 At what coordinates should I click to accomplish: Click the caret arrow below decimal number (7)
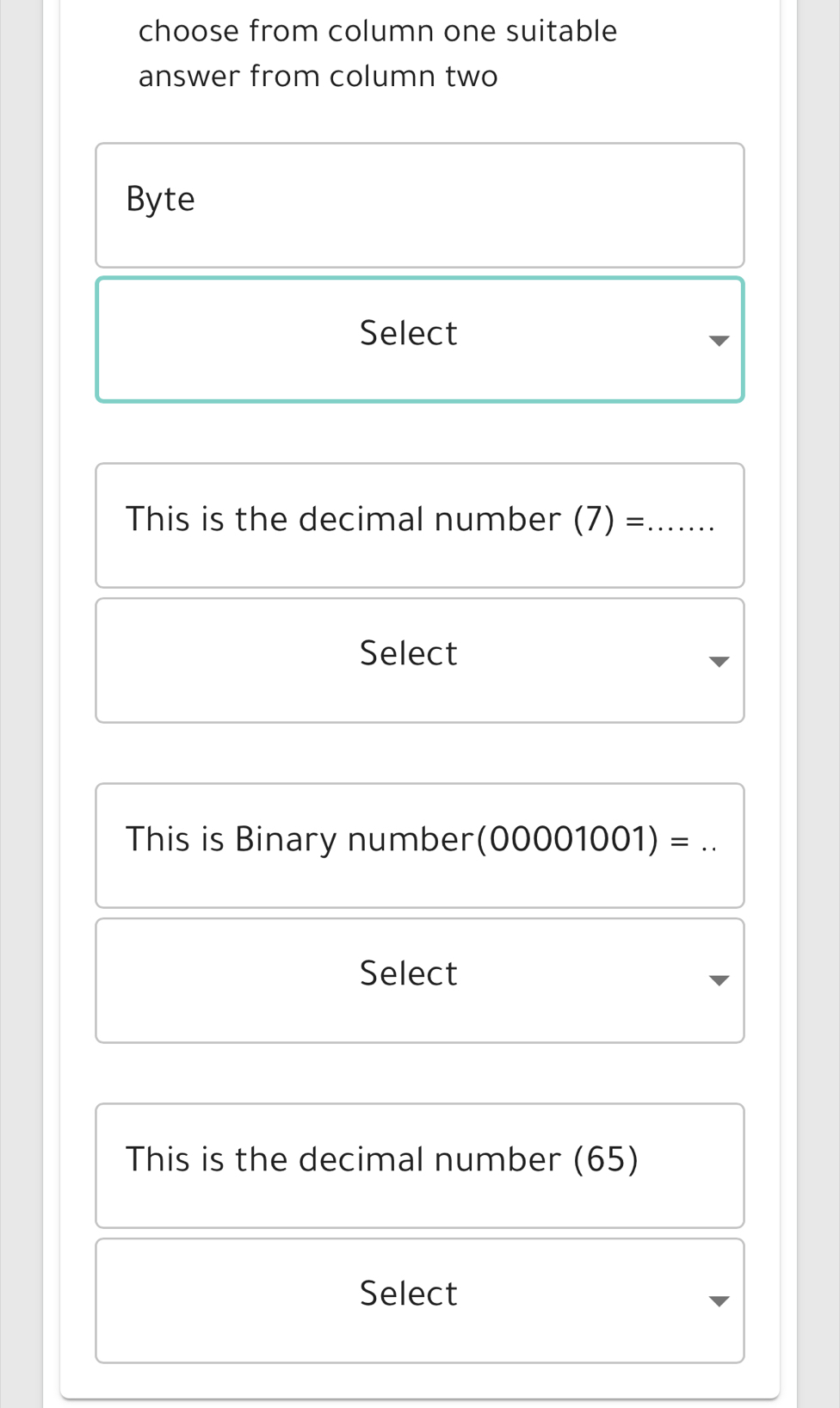click(719, 662)
